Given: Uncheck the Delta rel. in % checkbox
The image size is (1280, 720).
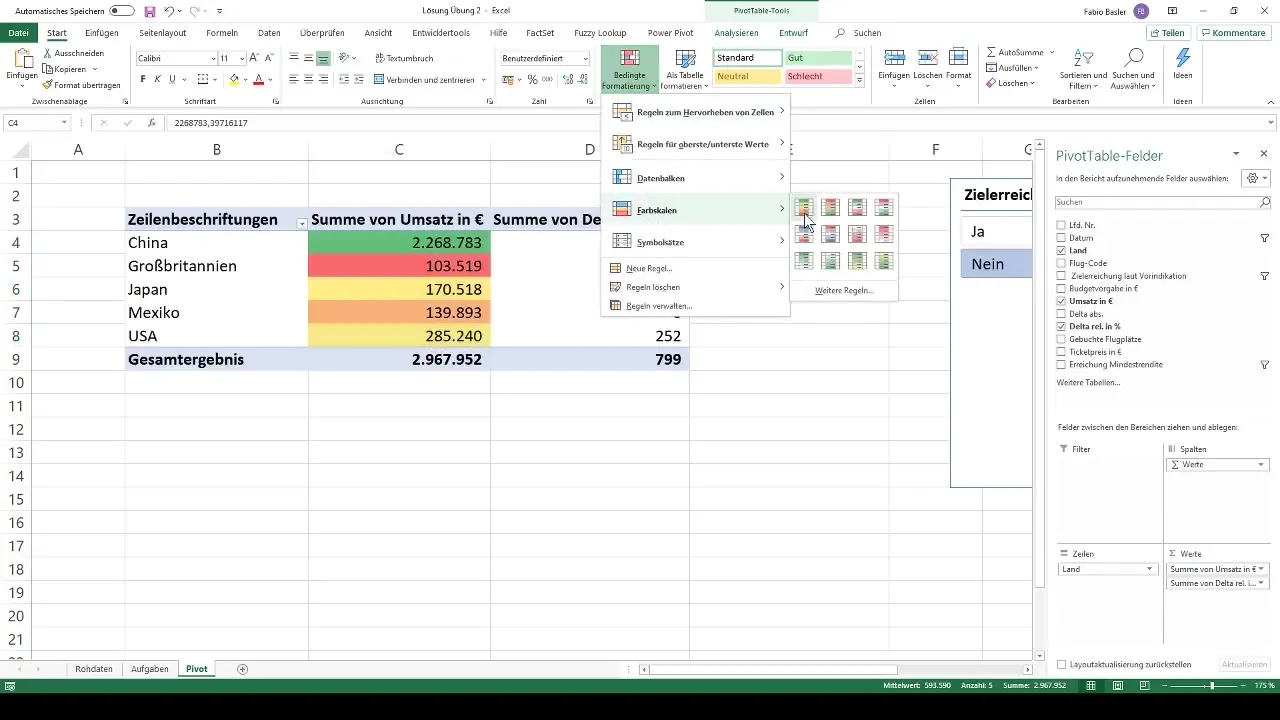Looking at the screenshot, I should point(1061,327).
